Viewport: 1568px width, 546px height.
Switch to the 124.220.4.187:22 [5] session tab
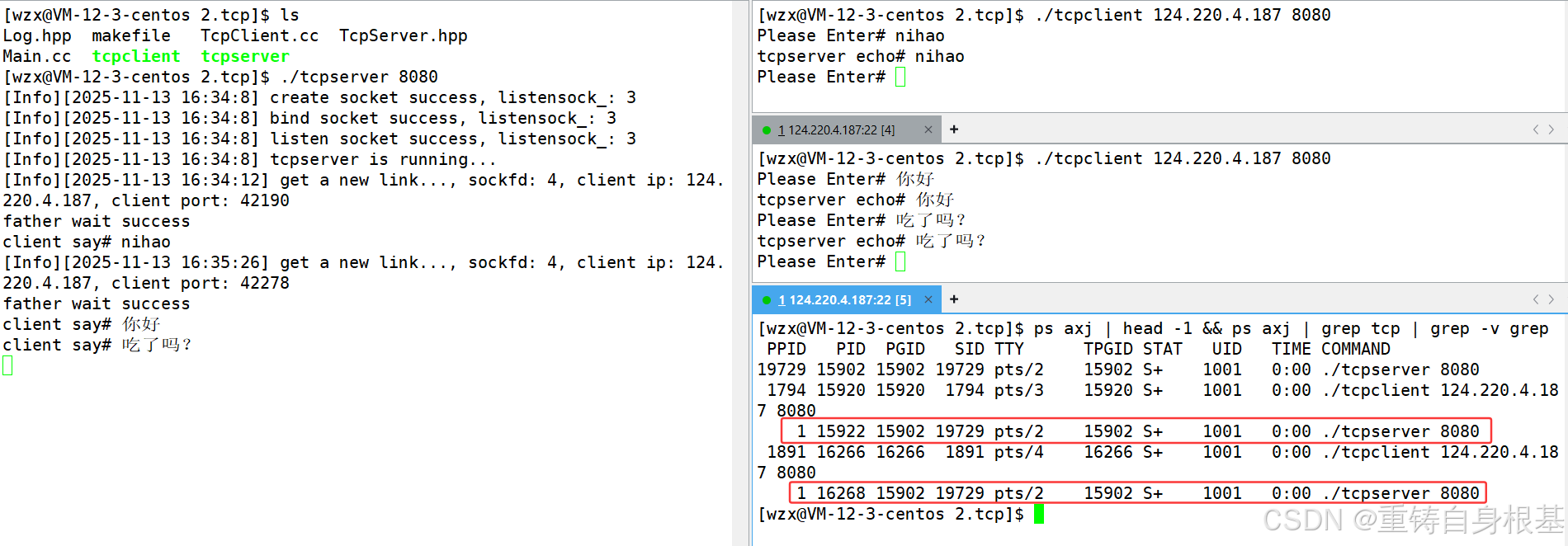[x=844, y=300]
